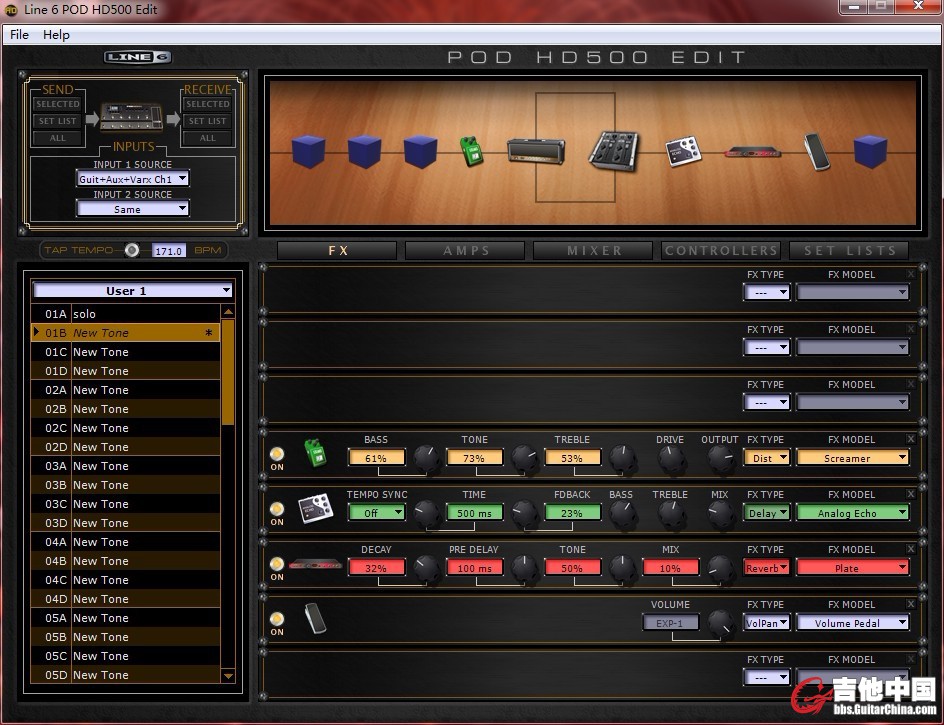Select the red reverb rack unit in chain
The height and width of the screenshot is (725, 944).
753,152
